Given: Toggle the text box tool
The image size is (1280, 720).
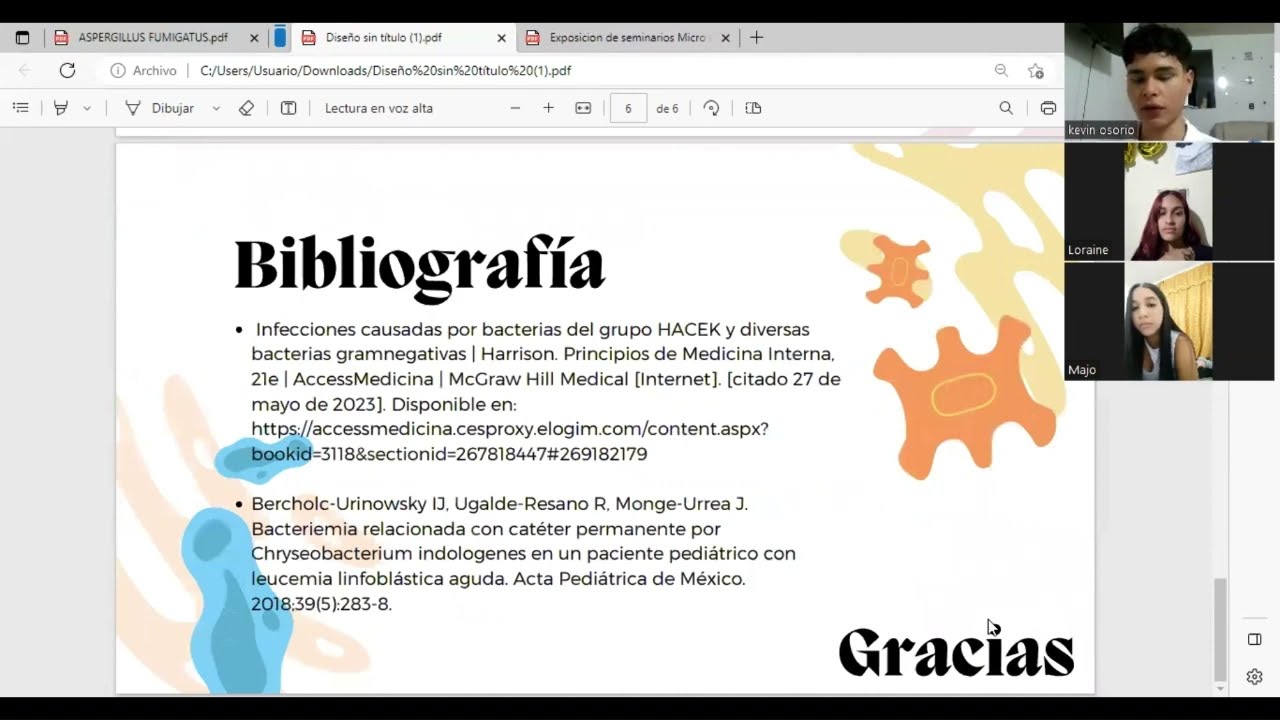Looking at the screenshot, I should click(289, 108).
